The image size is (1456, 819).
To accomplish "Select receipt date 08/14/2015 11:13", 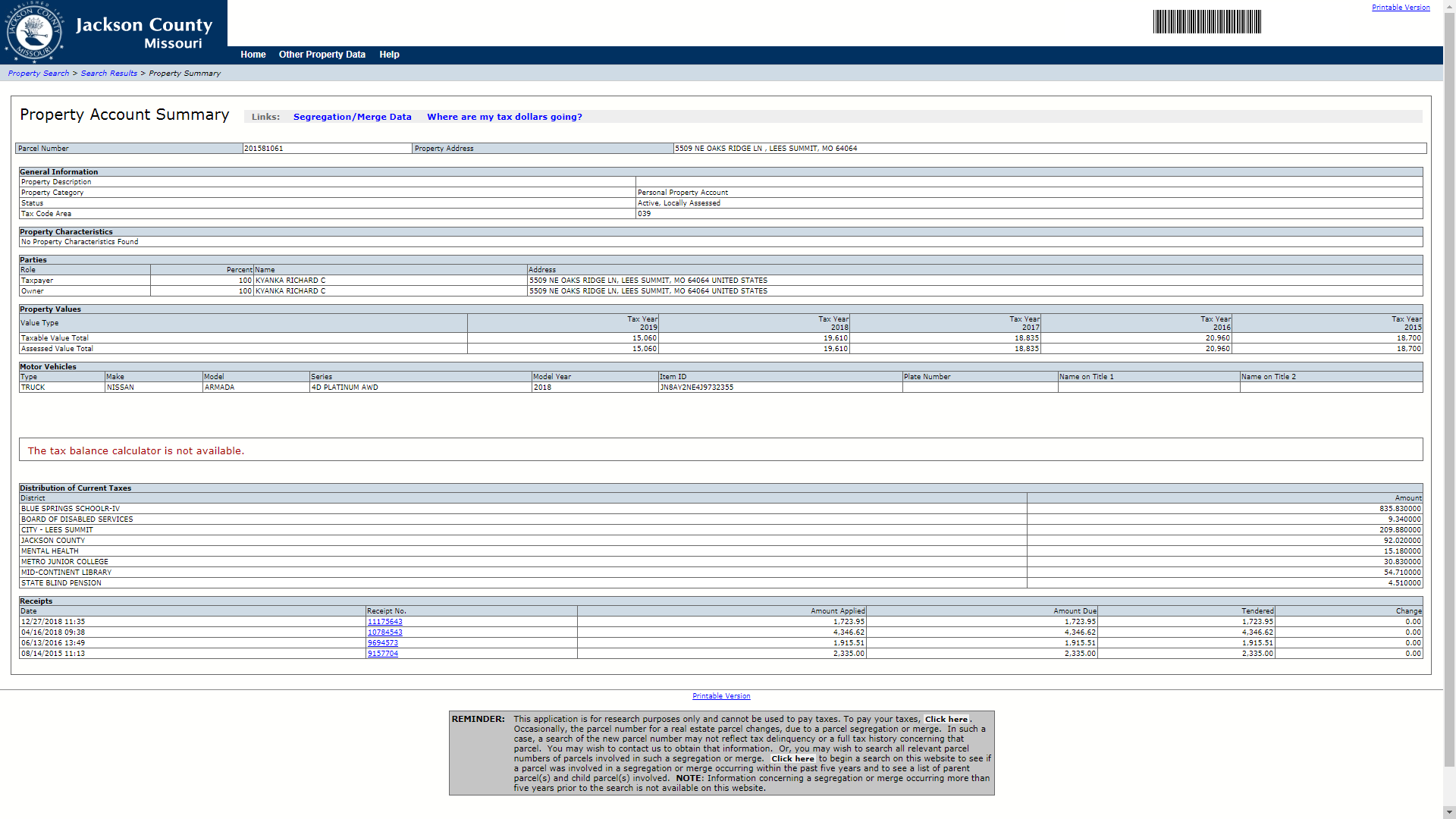I will coord(53,654).
